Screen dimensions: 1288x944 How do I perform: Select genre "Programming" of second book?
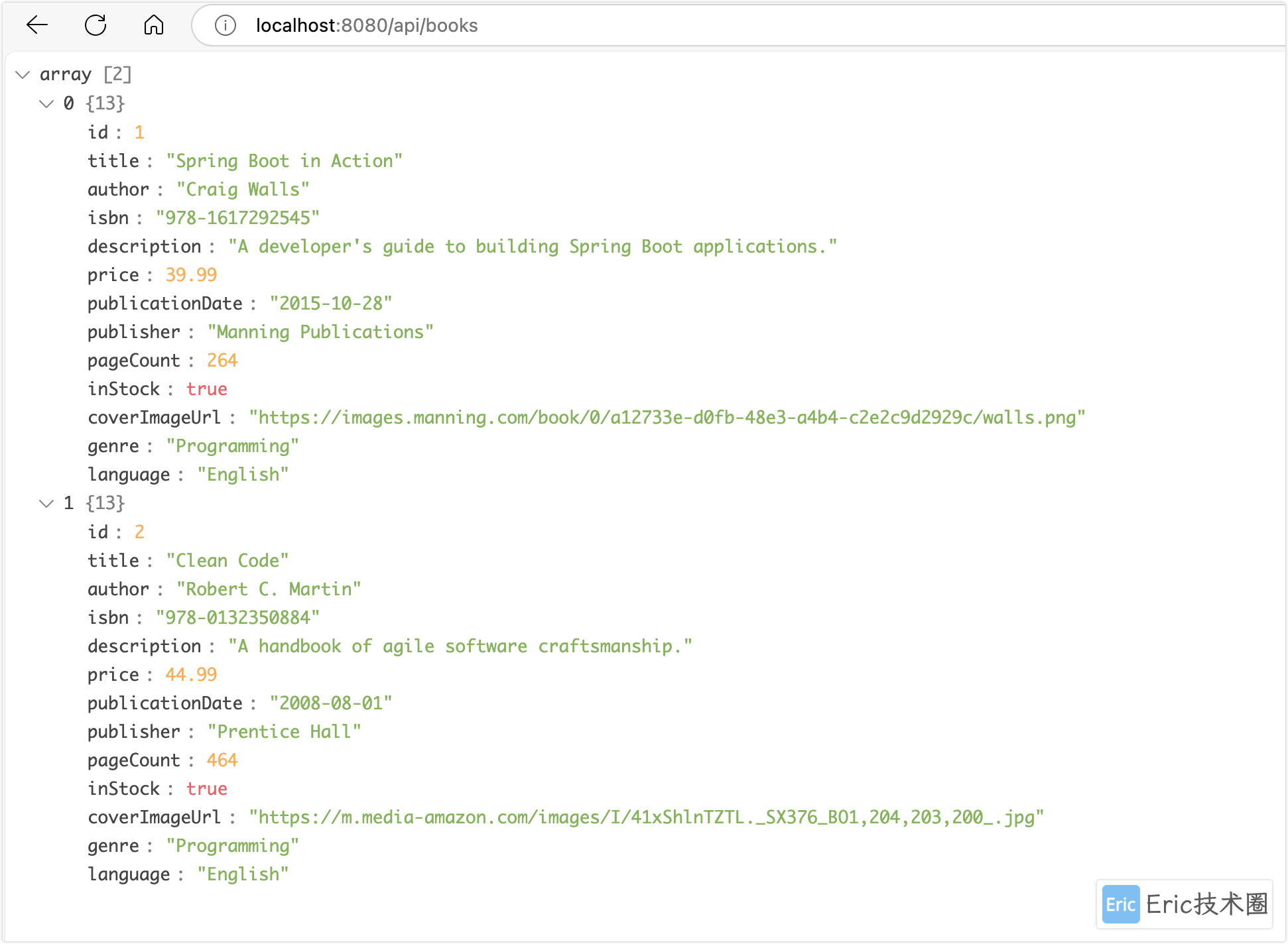[x=233, y=846]
